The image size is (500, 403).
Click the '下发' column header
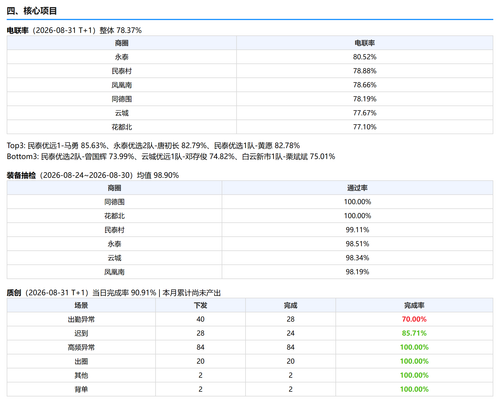click(x=200, y=305)
